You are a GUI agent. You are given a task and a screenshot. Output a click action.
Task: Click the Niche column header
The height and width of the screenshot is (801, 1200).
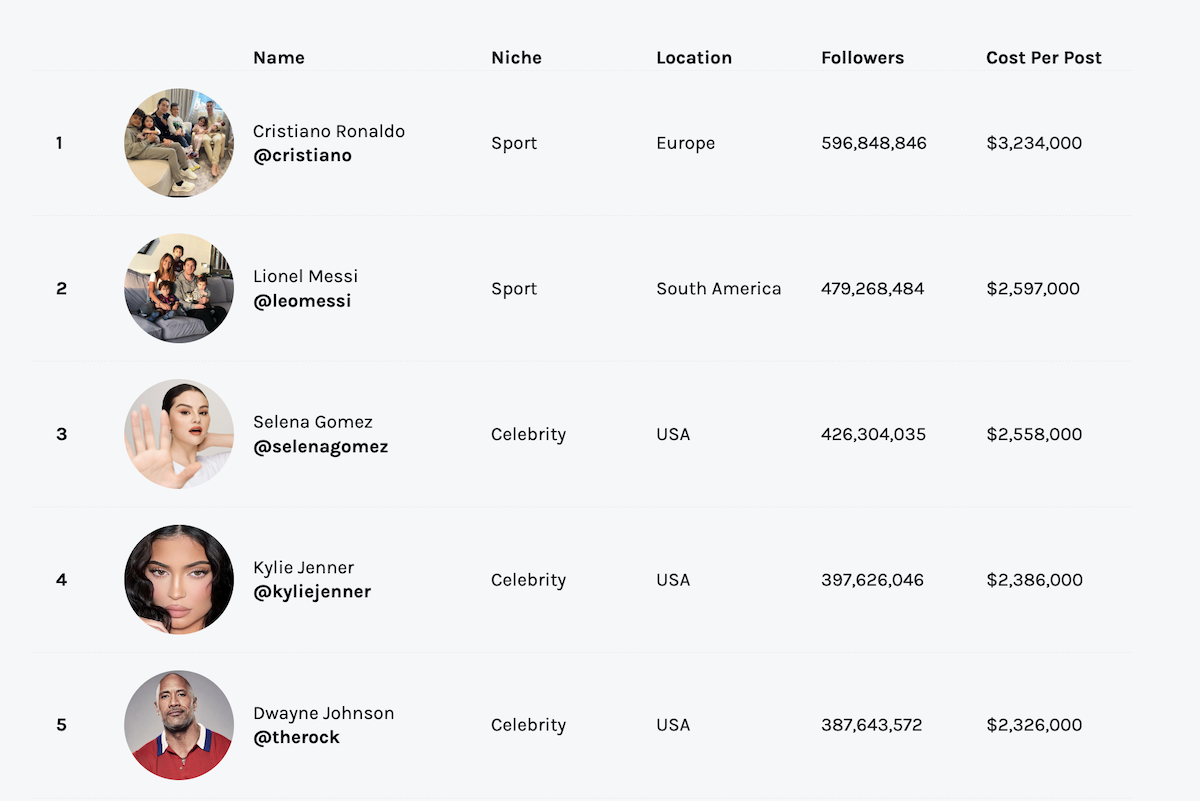coord(516,58)
